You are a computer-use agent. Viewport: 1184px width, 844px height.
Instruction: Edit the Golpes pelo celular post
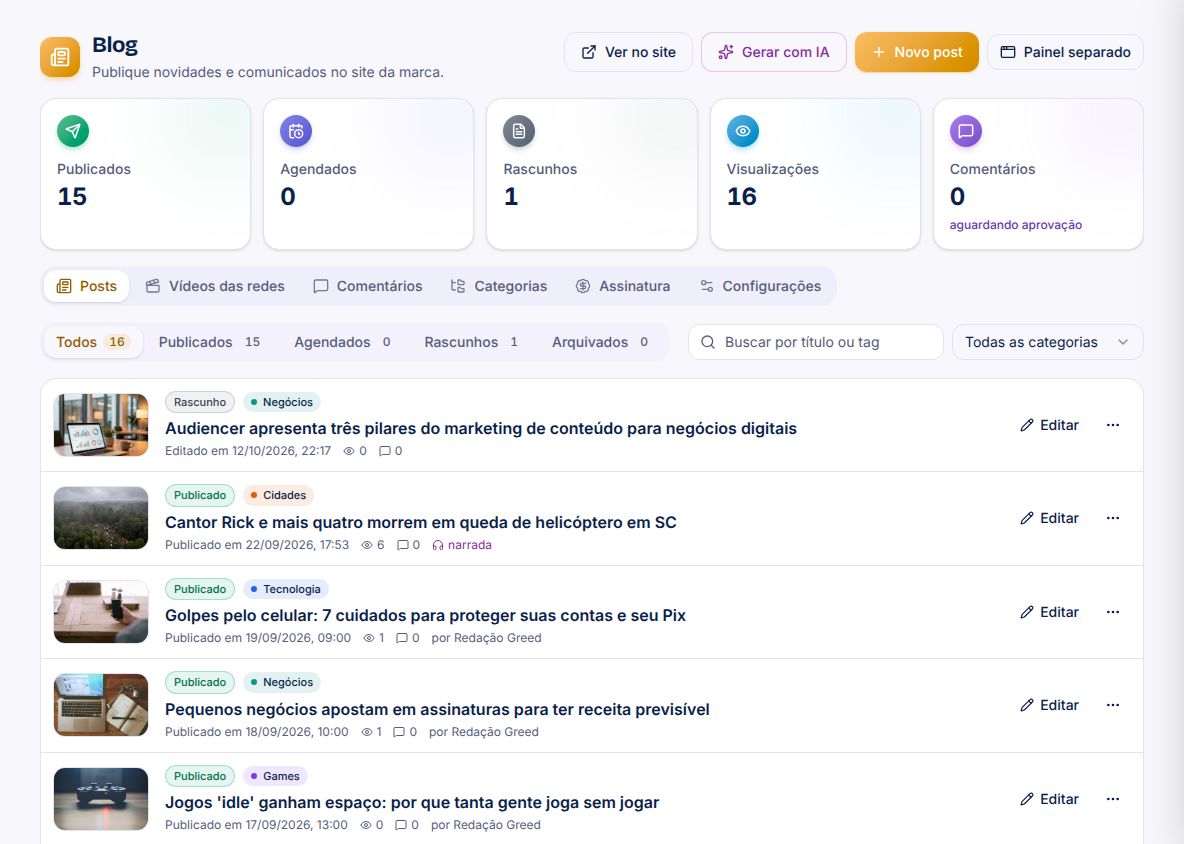tap(1049, 611)
